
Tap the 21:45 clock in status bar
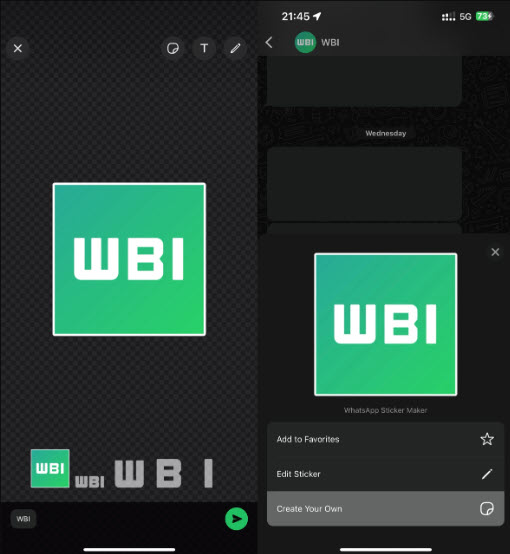pos(295,16)
